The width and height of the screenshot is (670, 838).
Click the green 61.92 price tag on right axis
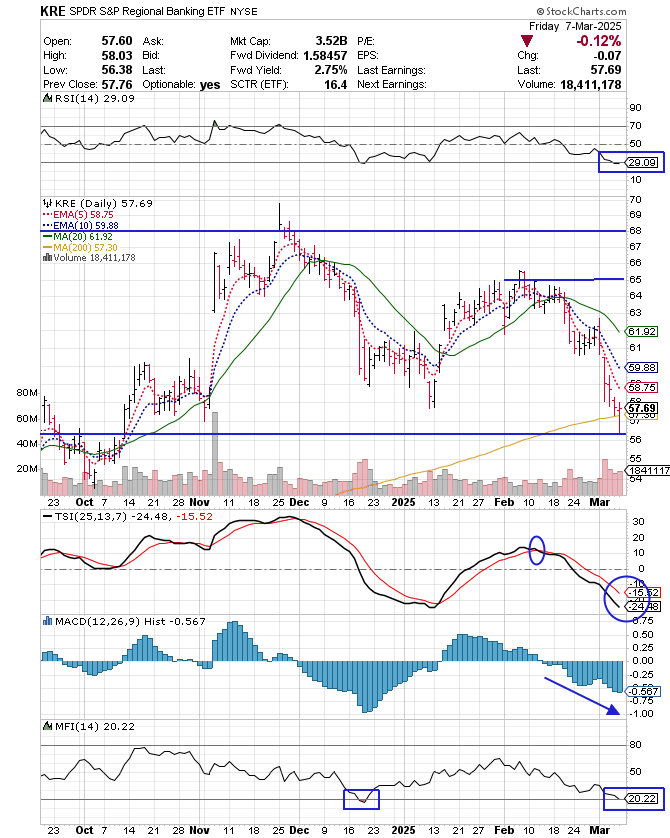coord(642,332)
